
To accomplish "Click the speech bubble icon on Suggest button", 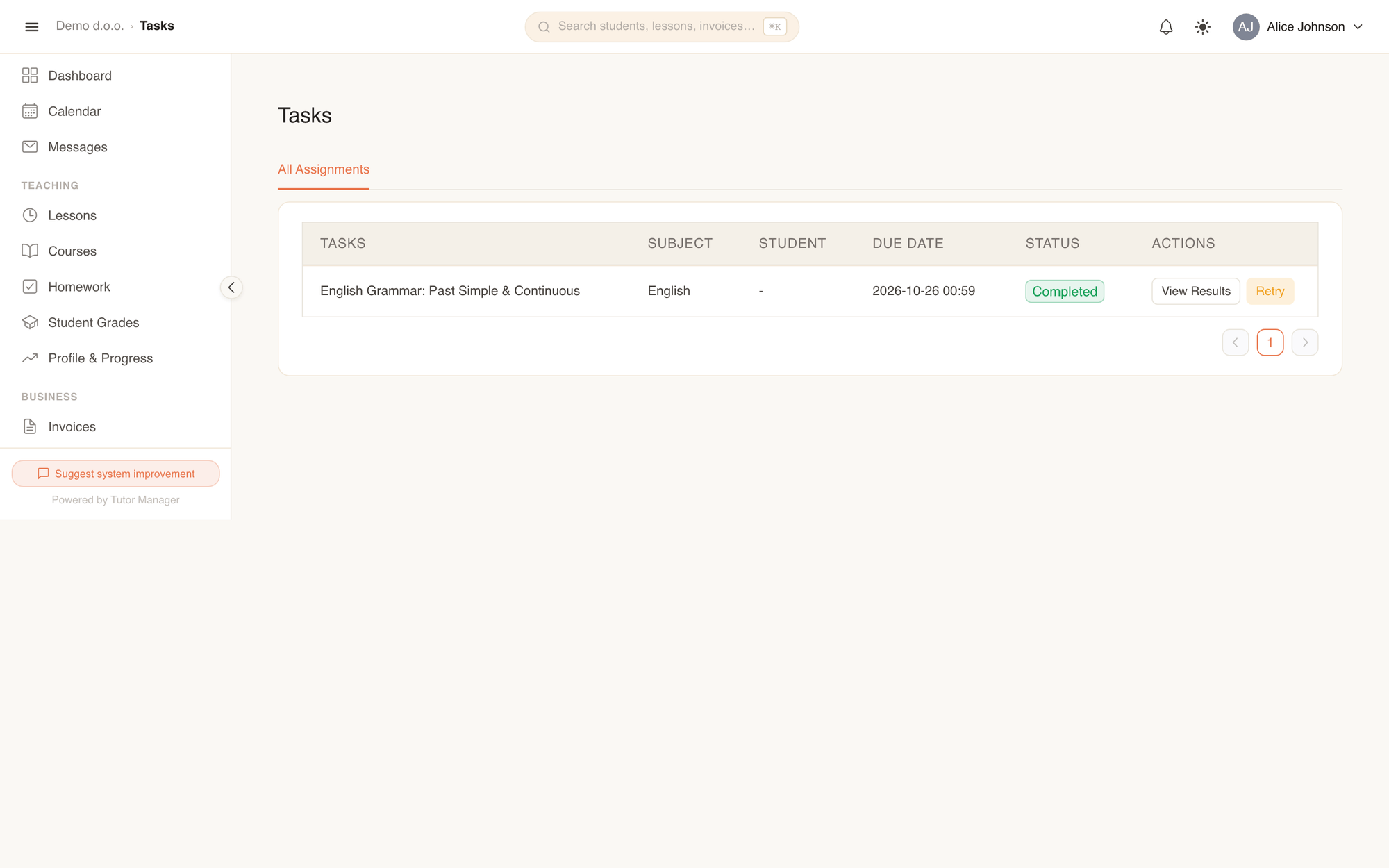I will (43, 474).
